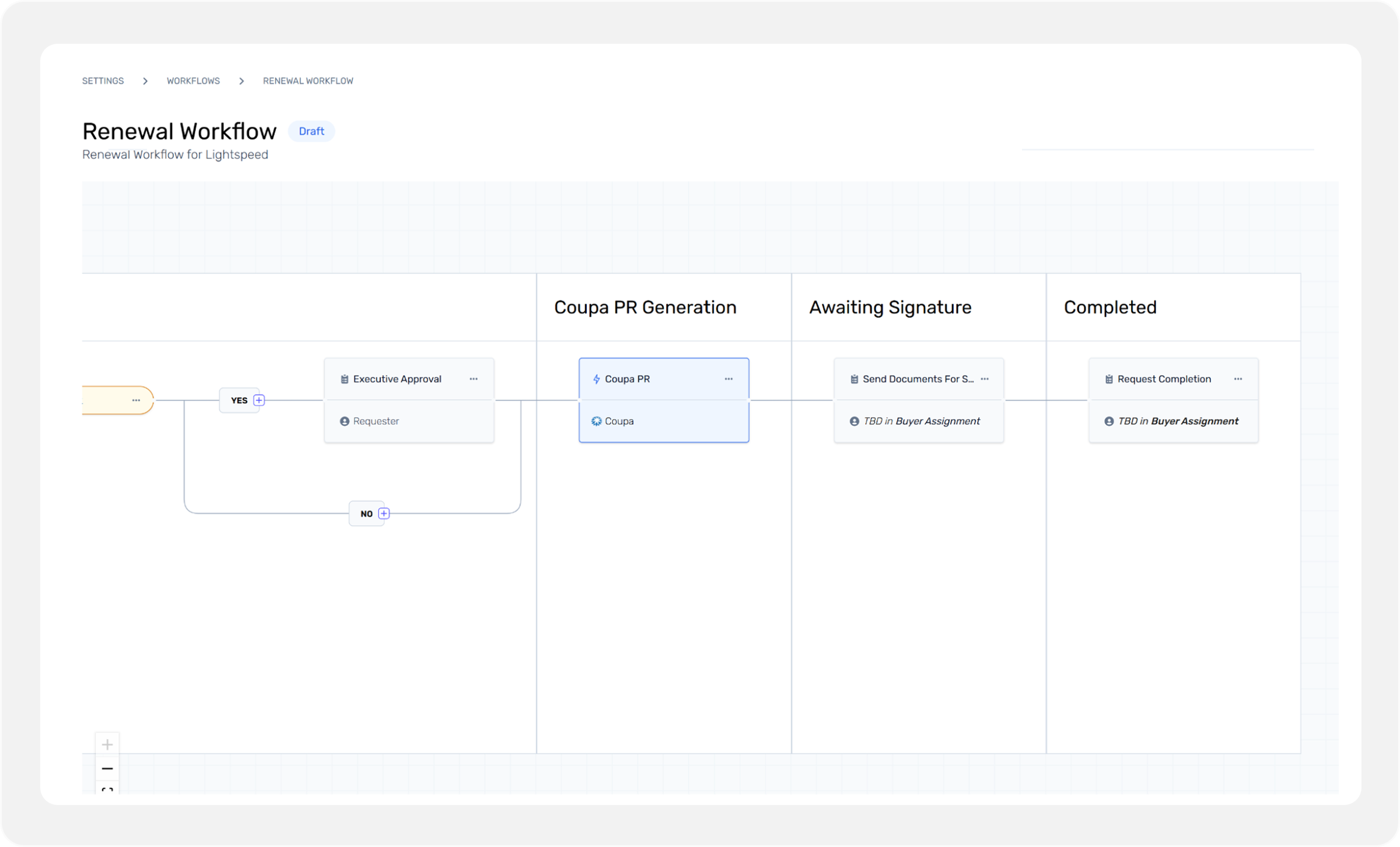Viewport: 1400px width, 847px height.
Task: Click the clipboard icon on Request Completion
Action: 1109,379
